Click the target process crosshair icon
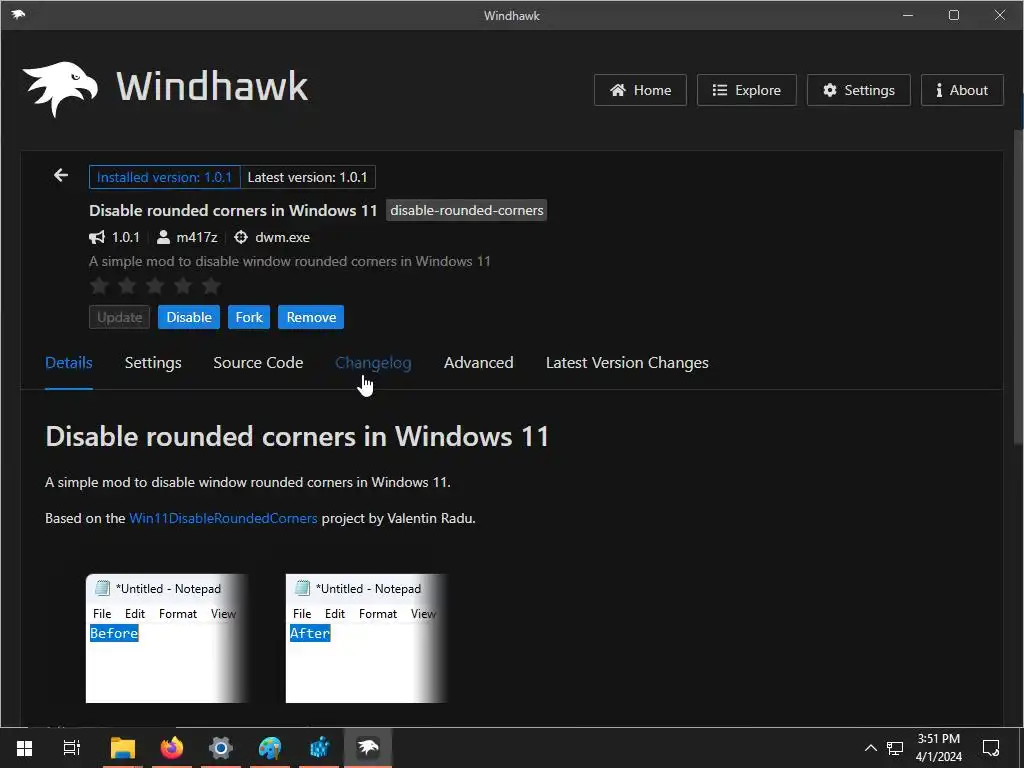The width and height of the screenshot is (1024, 768). coord(241,237)
